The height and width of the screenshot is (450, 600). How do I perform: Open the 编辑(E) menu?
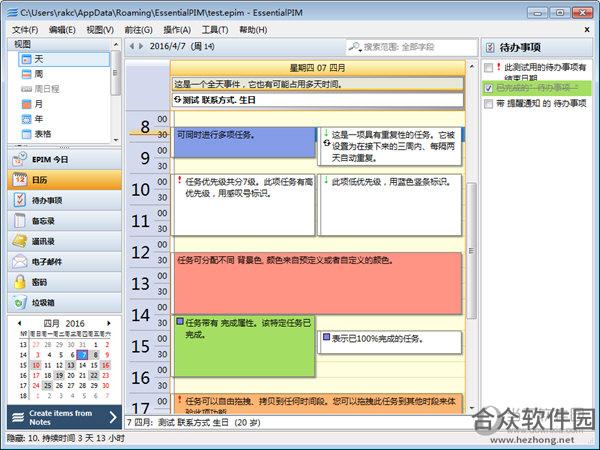[62, 30]
